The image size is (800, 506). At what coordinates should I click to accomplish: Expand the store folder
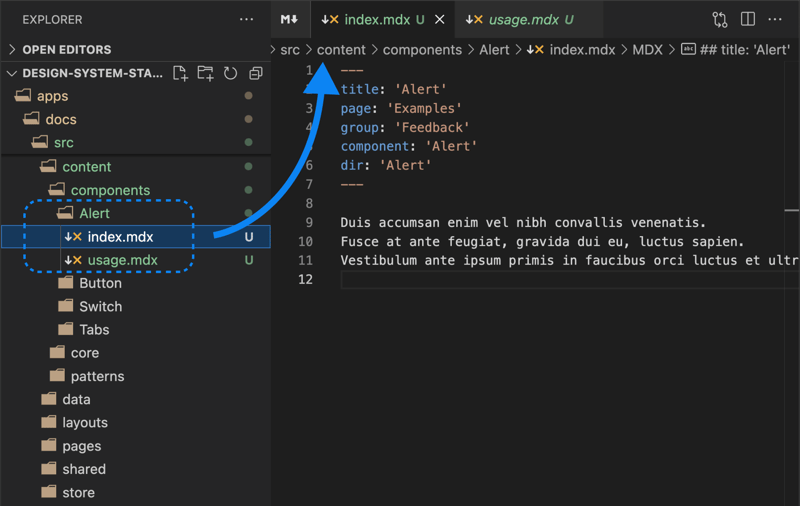point(135,493)
